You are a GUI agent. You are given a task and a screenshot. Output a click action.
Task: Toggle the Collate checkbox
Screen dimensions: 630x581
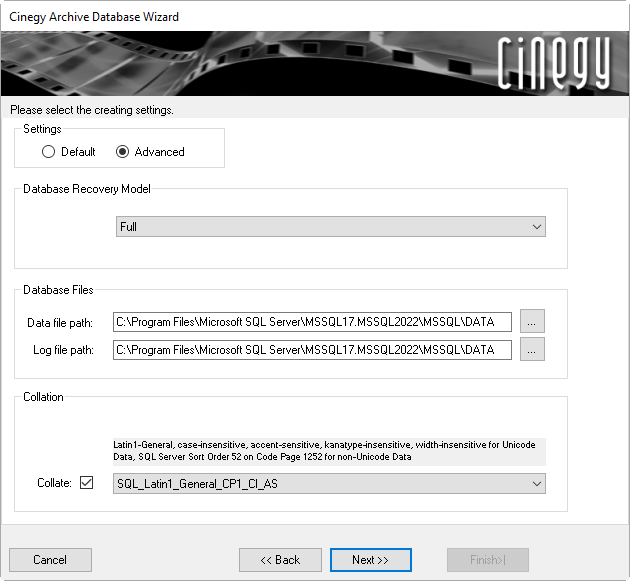click(86, 483)
